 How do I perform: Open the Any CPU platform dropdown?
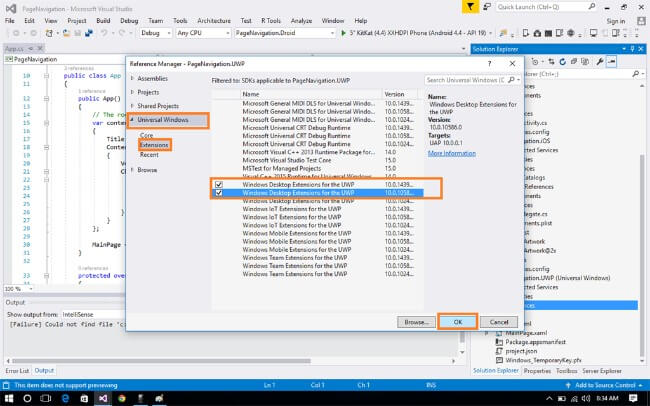tap(203, 33)
